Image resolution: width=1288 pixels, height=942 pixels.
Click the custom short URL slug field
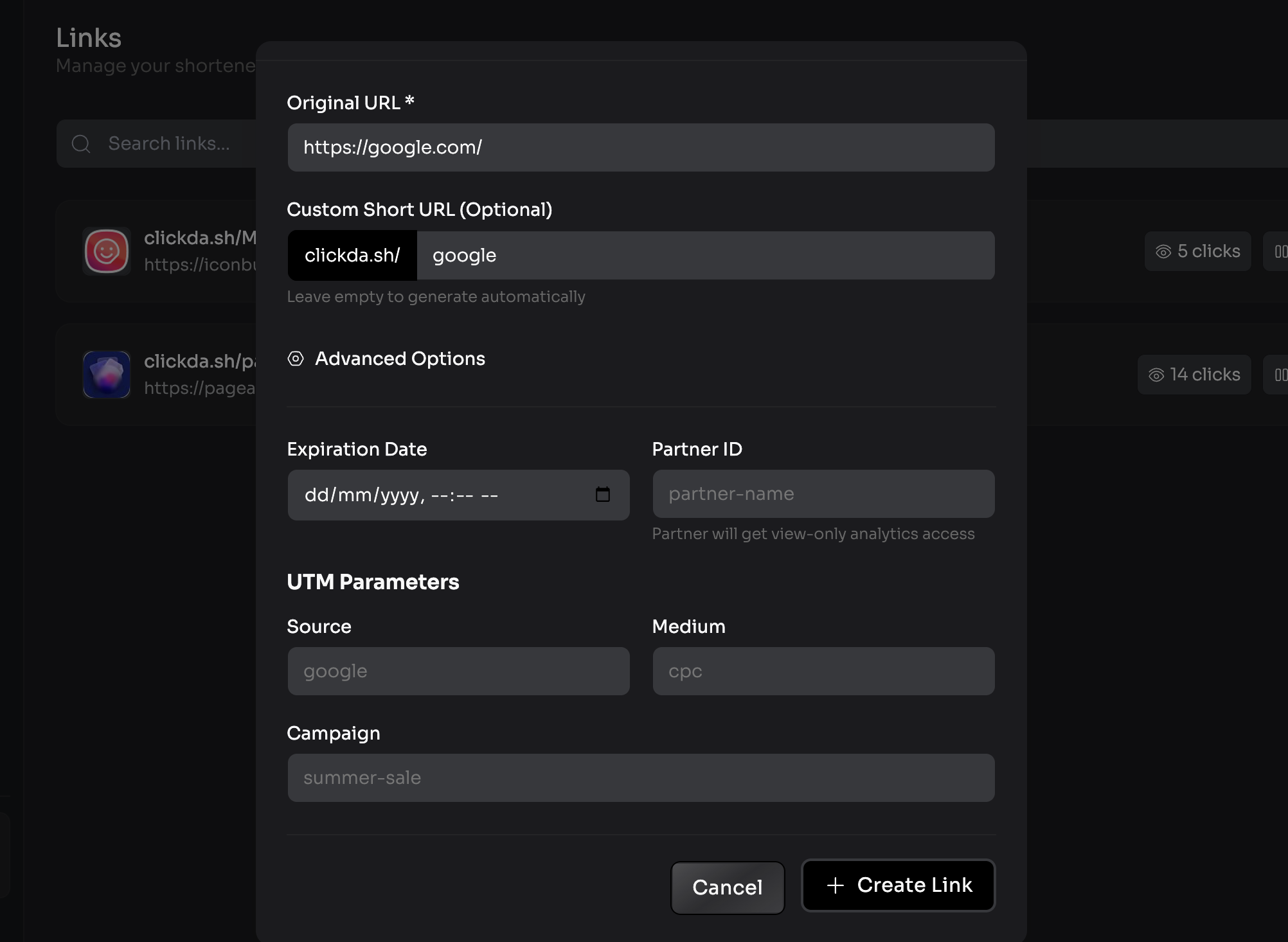click(706, 255)
